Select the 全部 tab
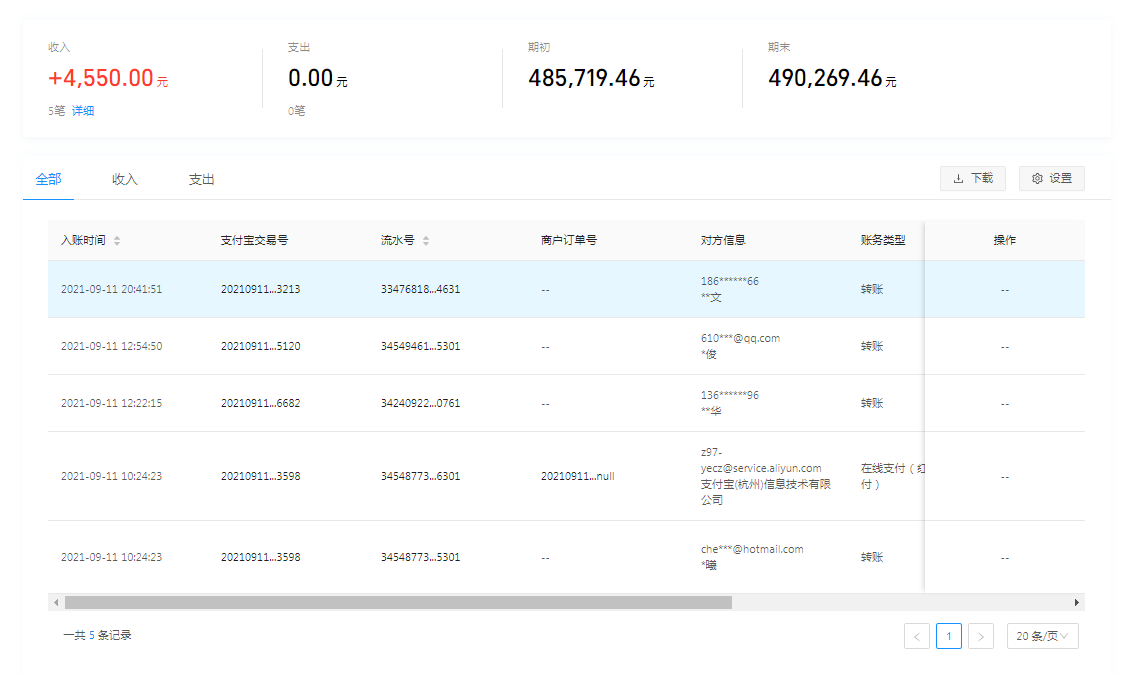The image size is (1133, 675). 48,180
